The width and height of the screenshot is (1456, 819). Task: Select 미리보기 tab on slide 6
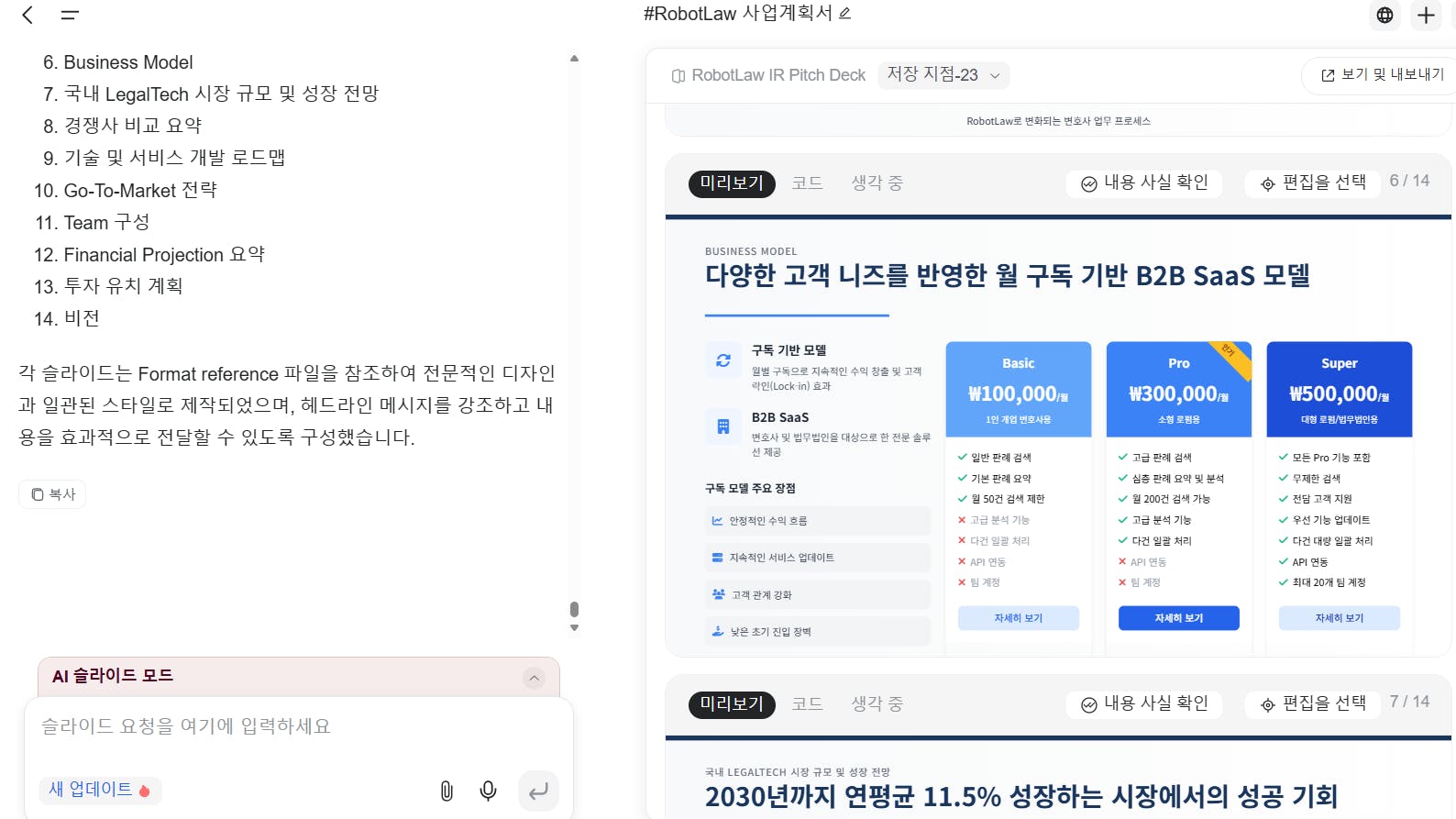point(732,183)
